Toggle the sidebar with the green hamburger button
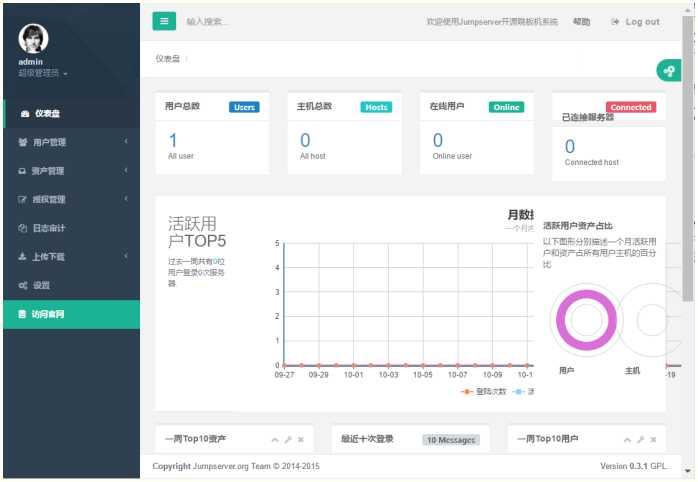 click(x=164, y=21)
